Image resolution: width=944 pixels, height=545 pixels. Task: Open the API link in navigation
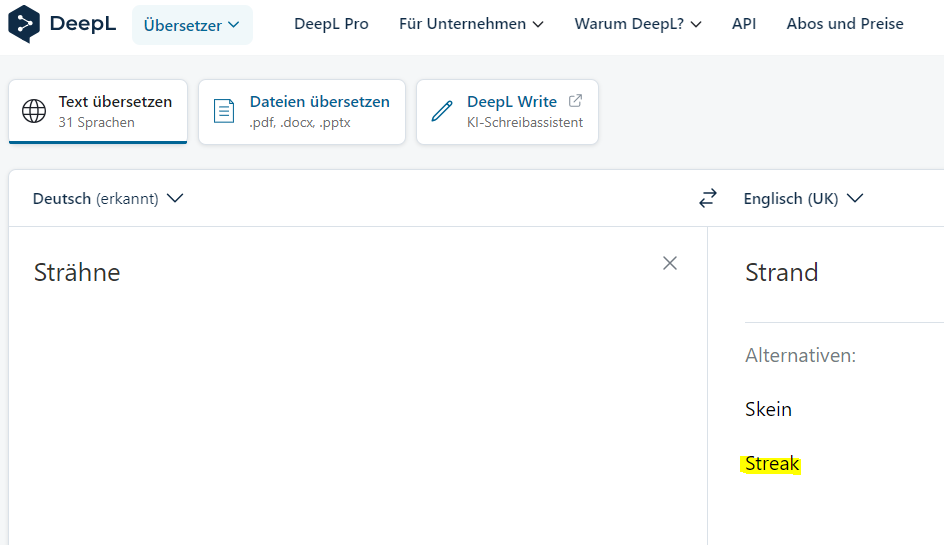coord(744,24)
